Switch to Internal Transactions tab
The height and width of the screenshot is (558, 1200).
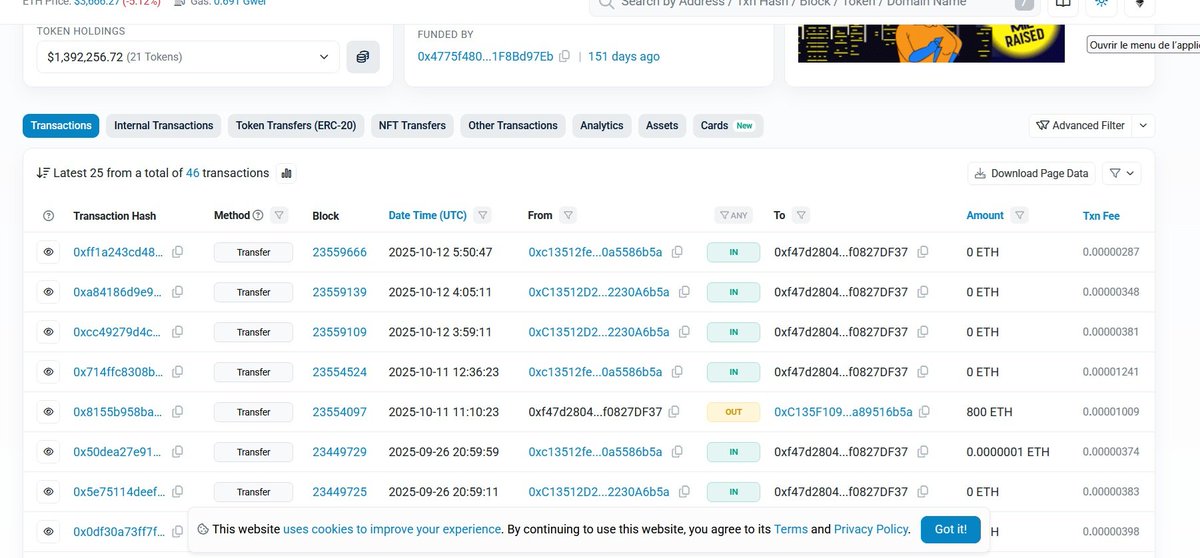pyautogui.click(x=163, y=126)
